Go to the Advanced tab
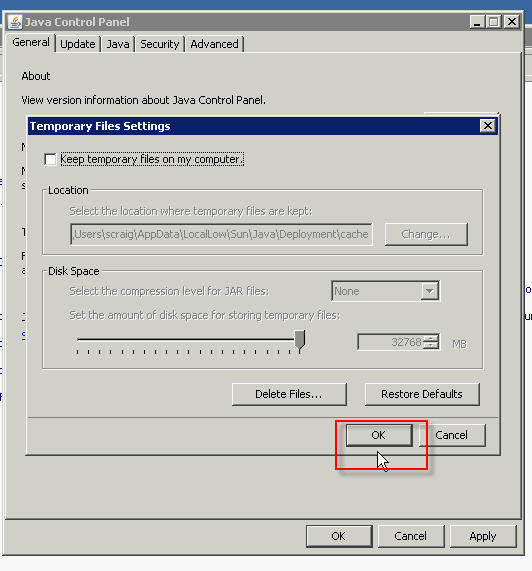Screen dimensions: 532x571 coord(214,44)
